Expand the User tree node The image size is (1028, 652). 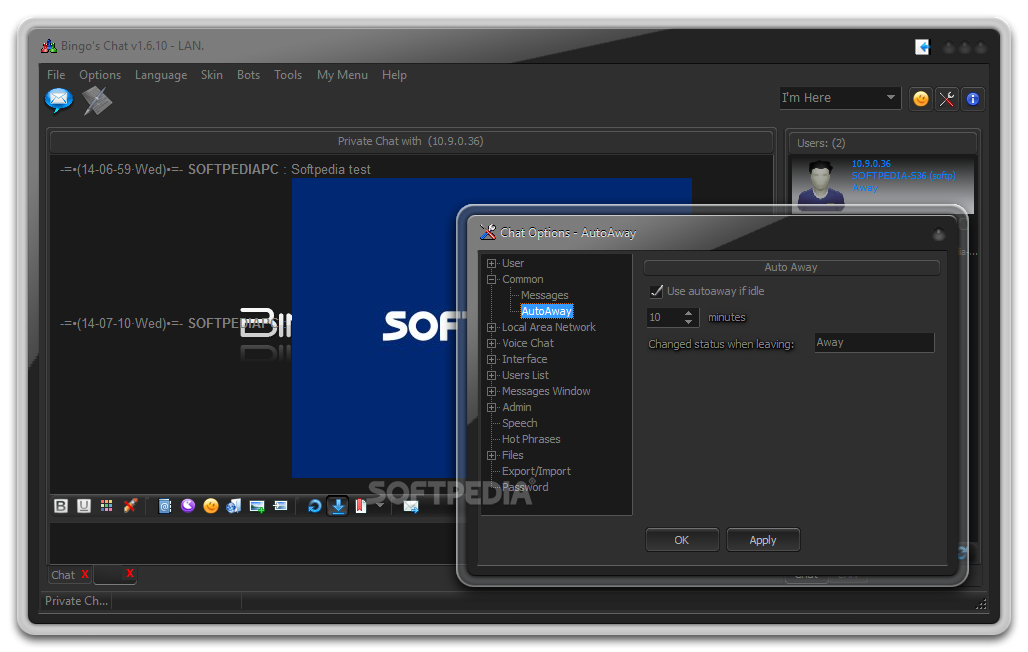(491, 263)
